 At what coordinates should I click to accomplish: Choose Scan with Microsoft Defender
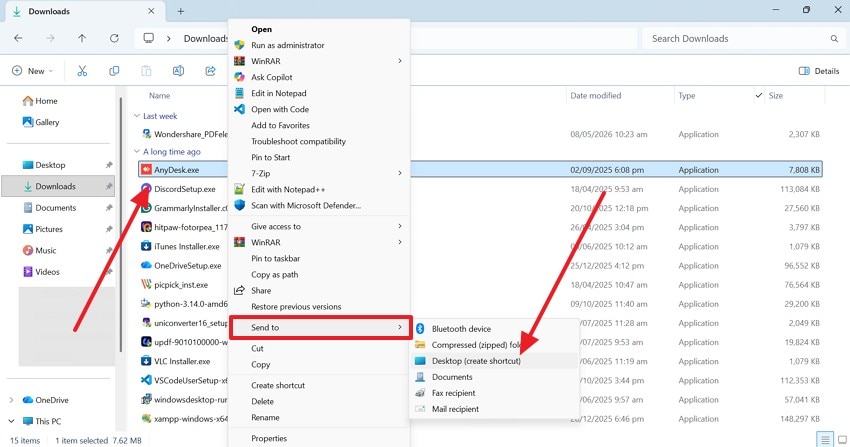(319, 205)
